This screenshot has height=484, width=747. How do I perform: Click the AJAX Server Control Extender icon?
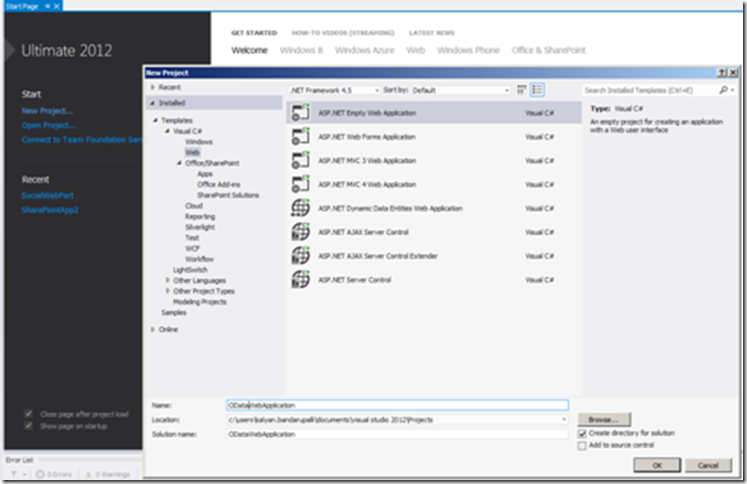pyautogui.click(x=301, y=256)
